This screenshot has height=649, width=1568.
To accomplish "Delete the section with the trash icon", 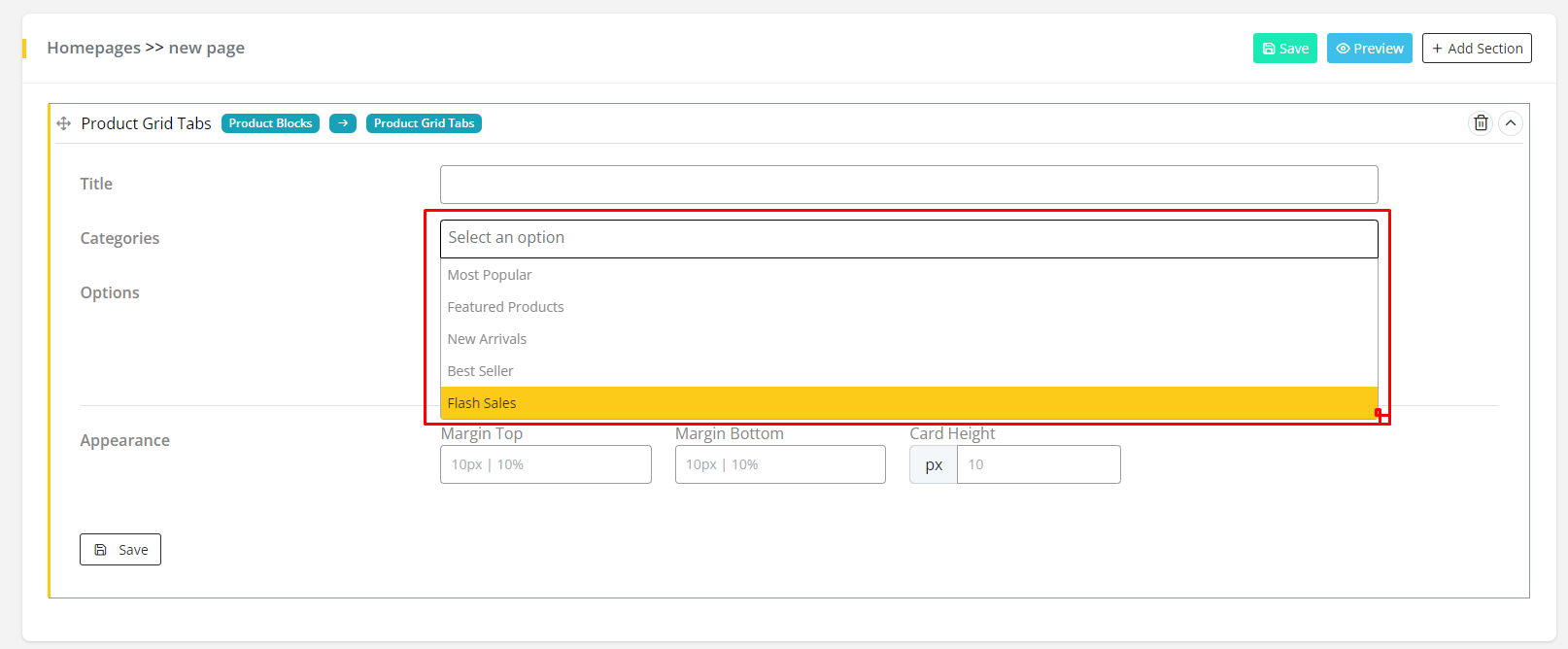I will [x=1481, y=123].
